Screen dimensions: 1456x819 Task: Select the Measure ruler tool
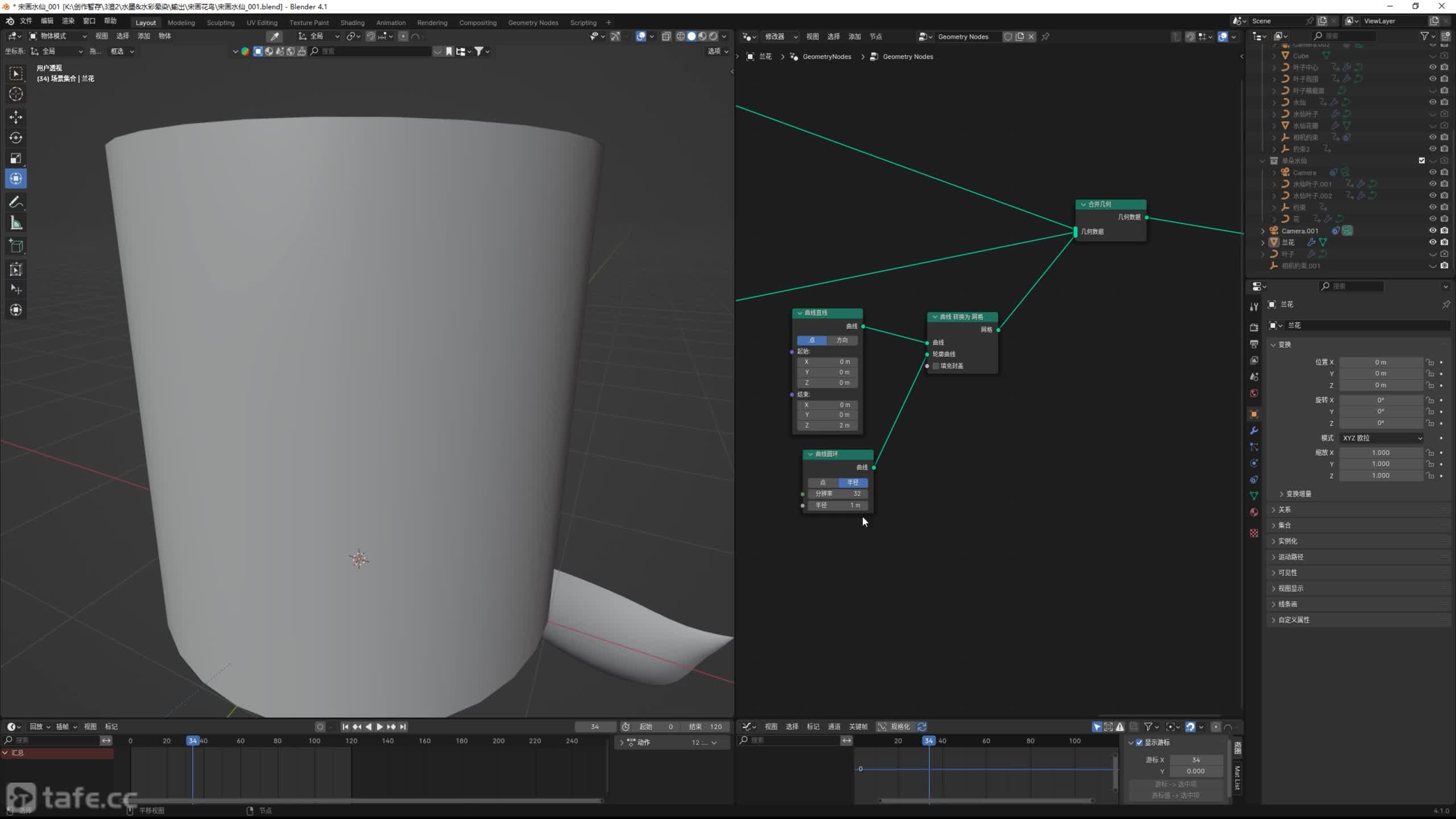pyautogui.click(x=16, y=224)
